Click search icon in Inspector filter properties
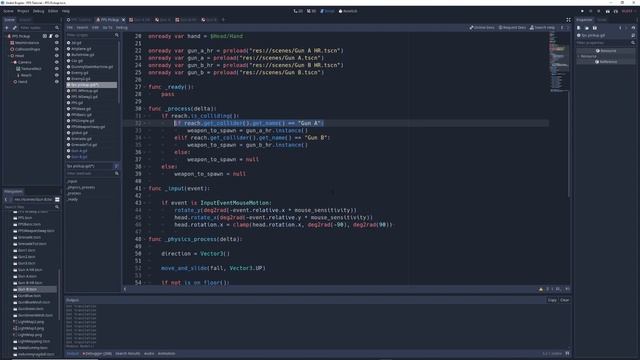 (x=633, y=42)
